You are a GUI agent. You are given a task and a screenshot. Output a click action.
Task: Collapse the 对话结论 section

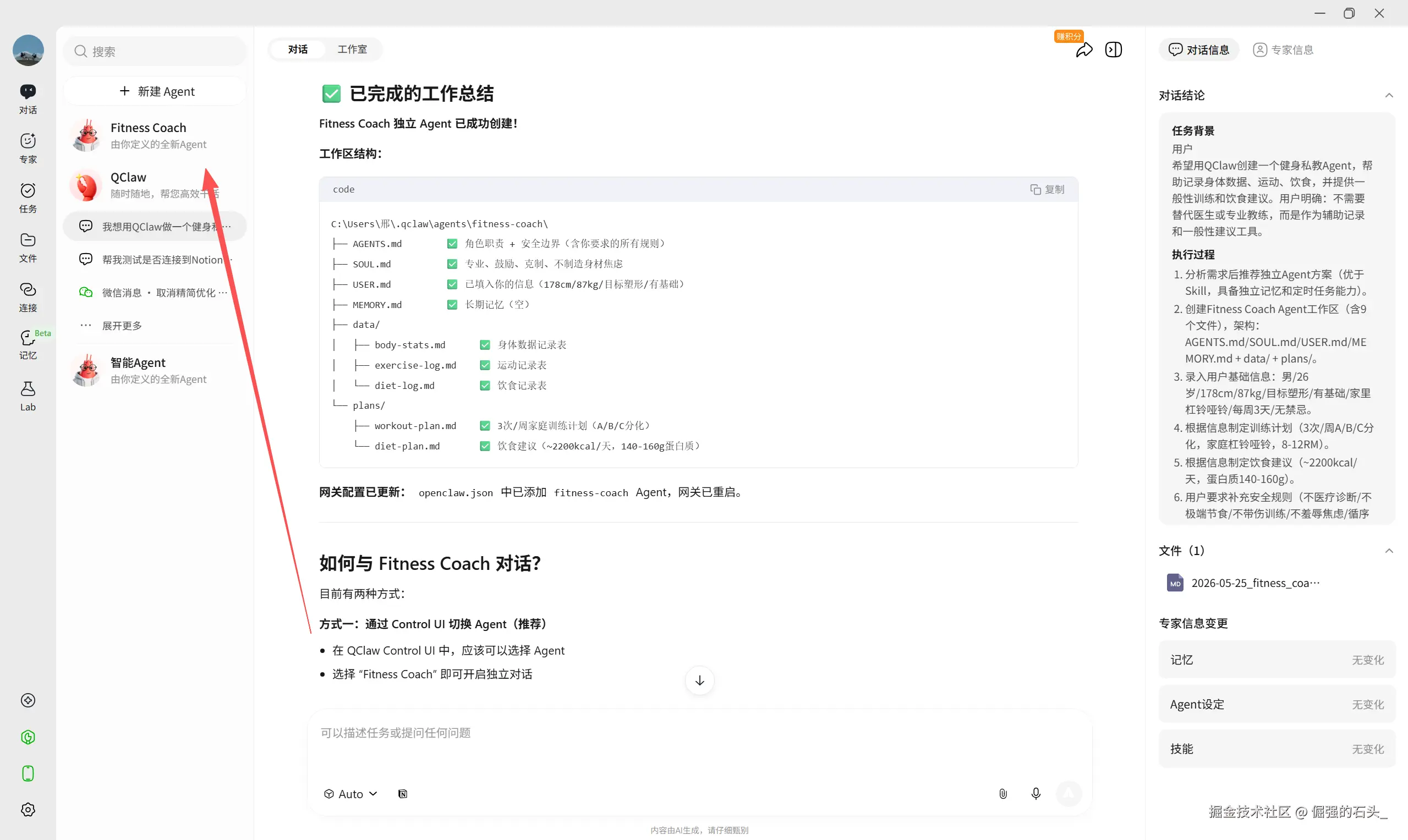[x=1389, y=95]
